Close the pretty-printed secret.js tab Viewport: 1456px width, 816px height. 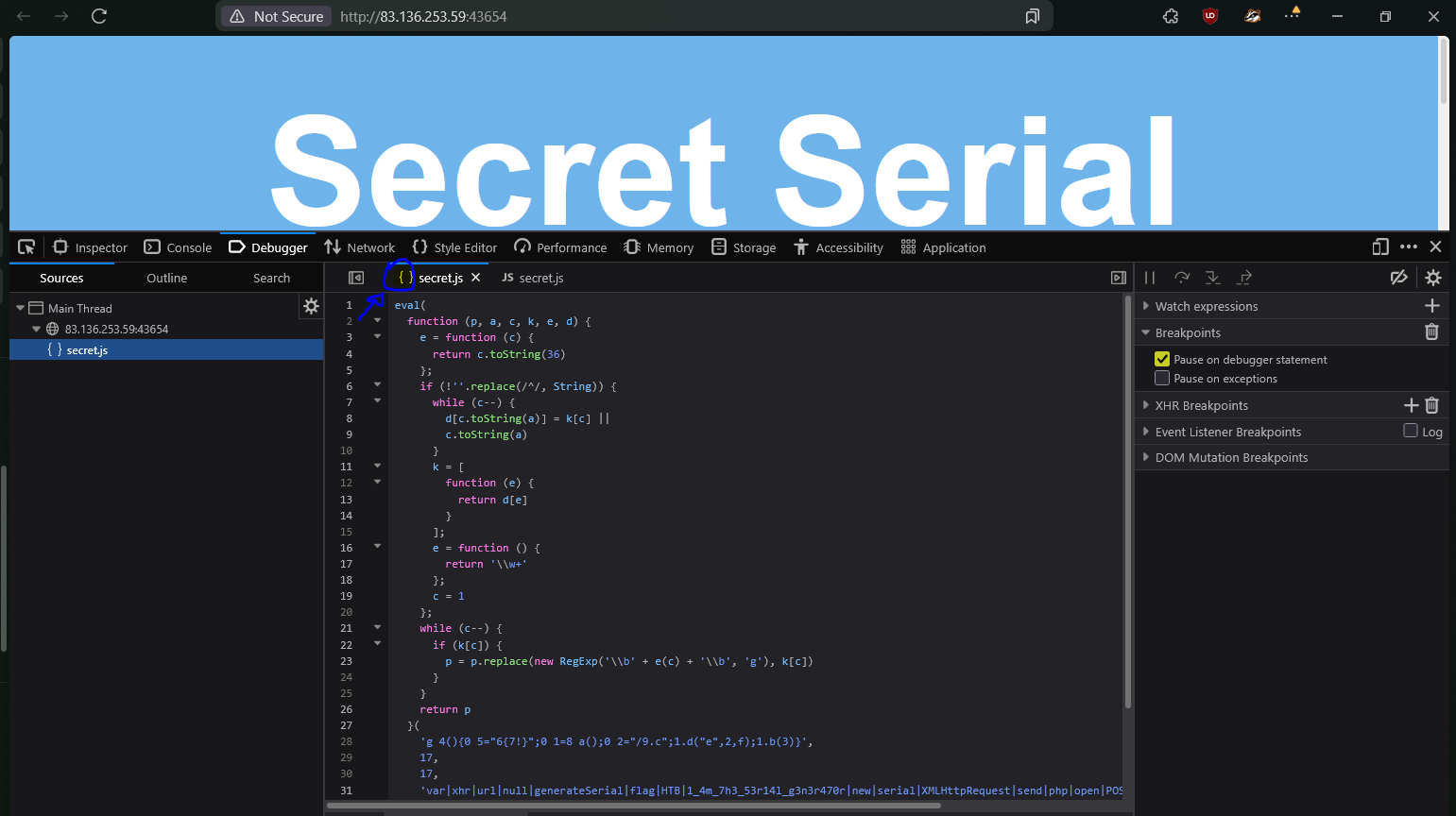point(476,278)
